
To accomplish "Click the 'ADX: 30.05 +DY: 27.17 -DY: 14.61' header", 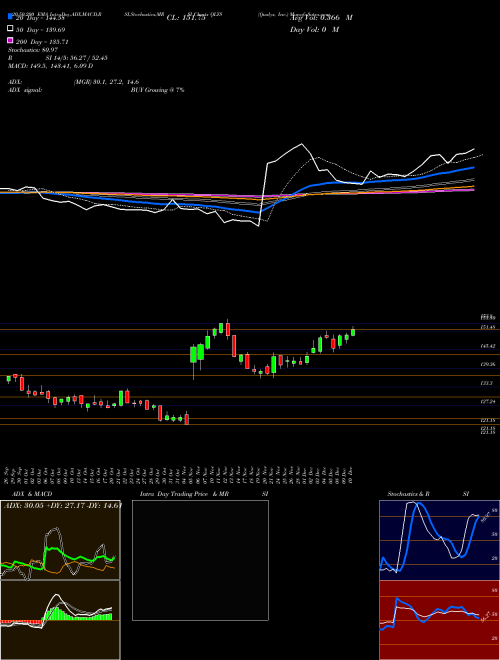I will coord(62,505).
